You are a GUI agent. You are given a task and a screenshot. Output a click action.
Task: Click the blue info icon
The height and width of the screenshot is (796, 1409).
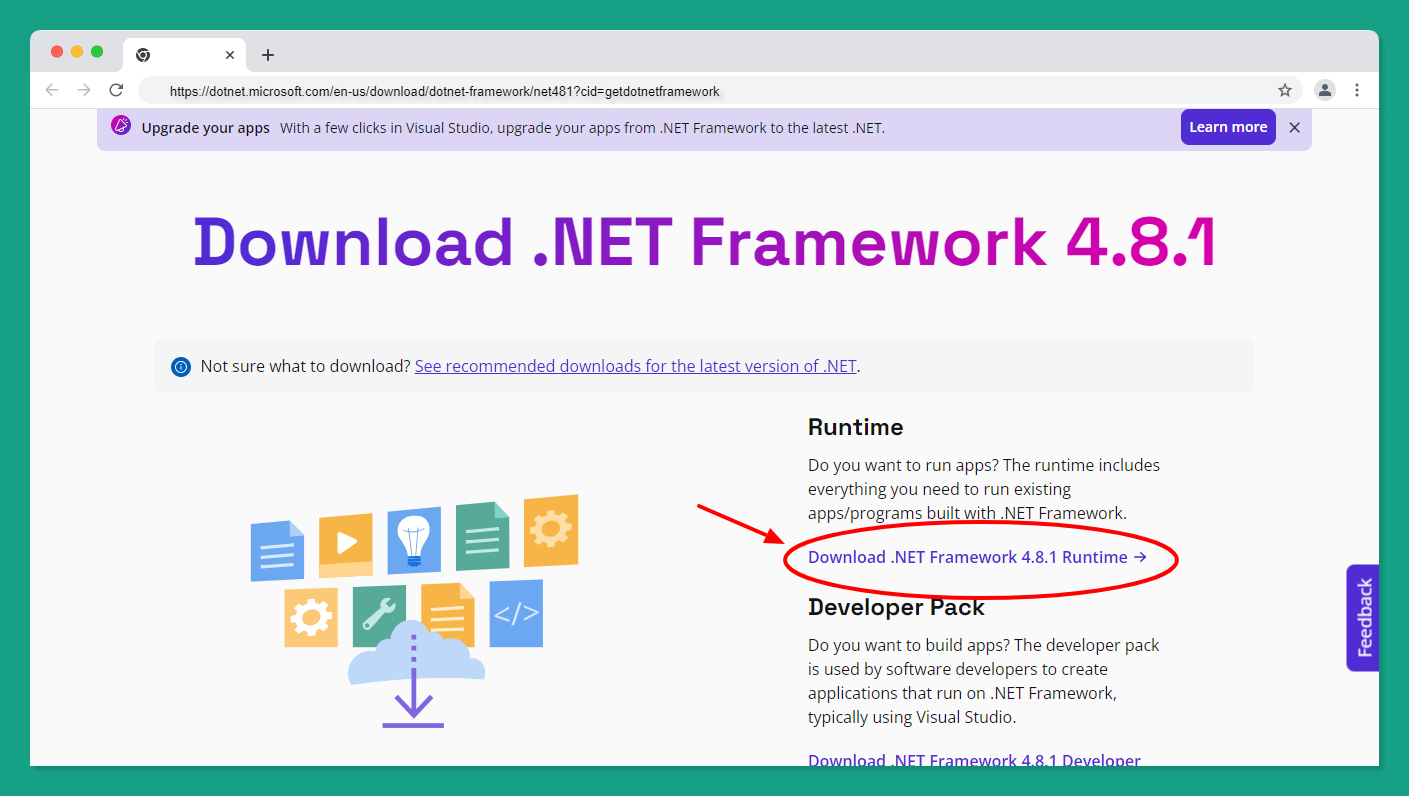click(x=180, y=366)
